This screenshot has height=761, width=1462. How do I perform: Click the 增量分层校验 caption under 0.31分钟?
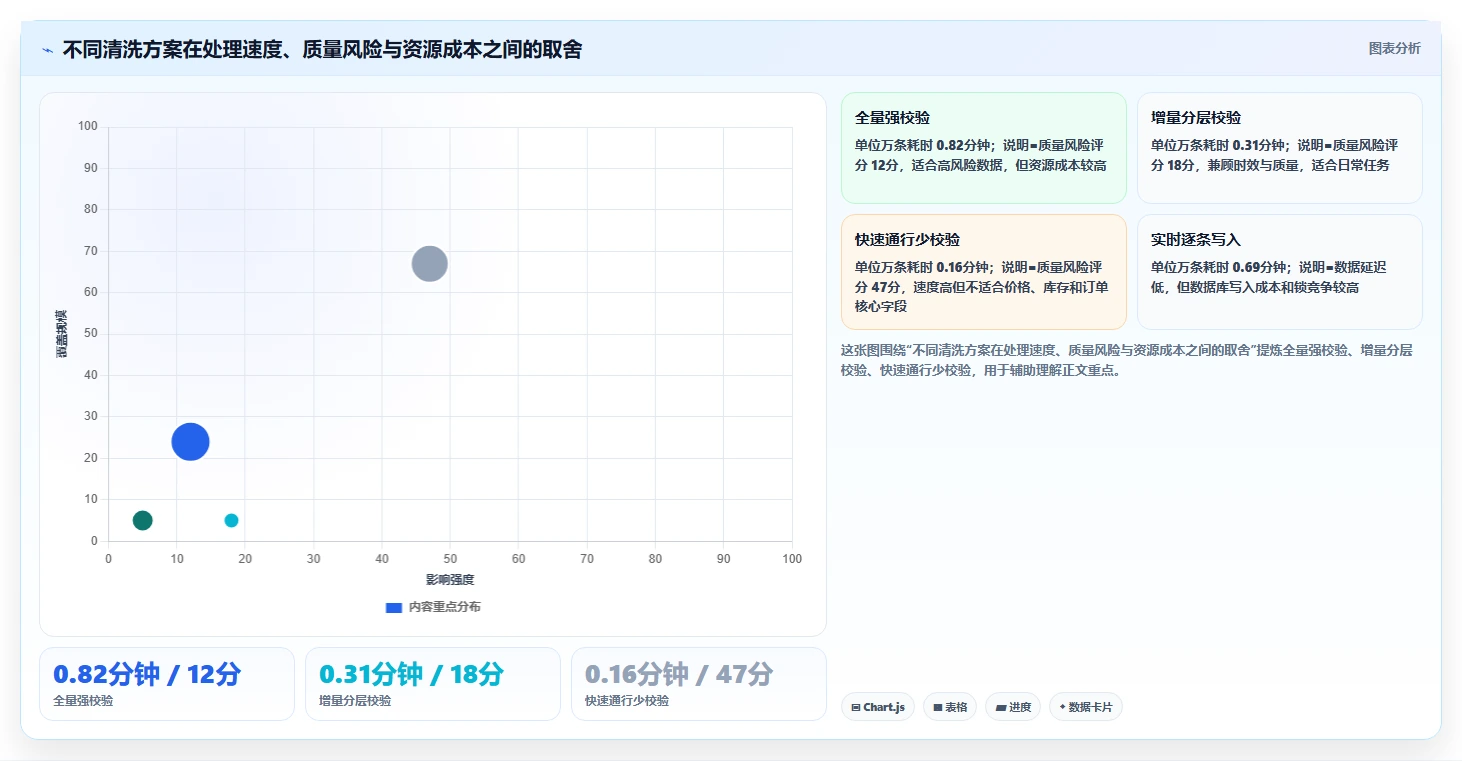click(355, 701)
